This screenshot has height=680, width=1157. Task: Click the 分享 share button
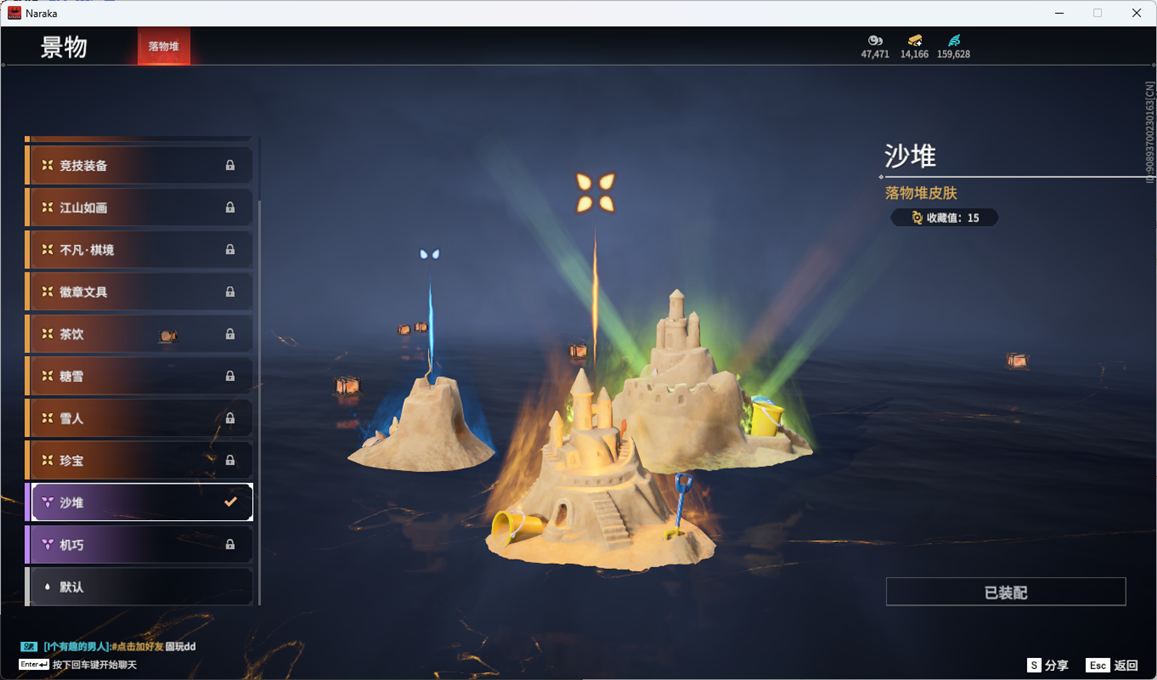(x=1047, y=665)
